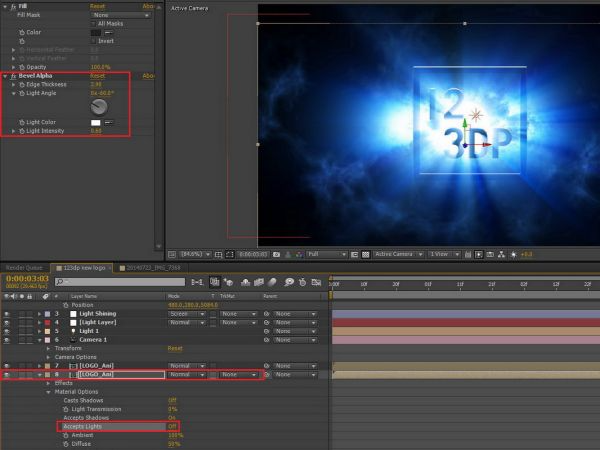Click the Light Color white swatch
Image resolution: width=600 pixels, height=450 pixels.
coord(96,122)
